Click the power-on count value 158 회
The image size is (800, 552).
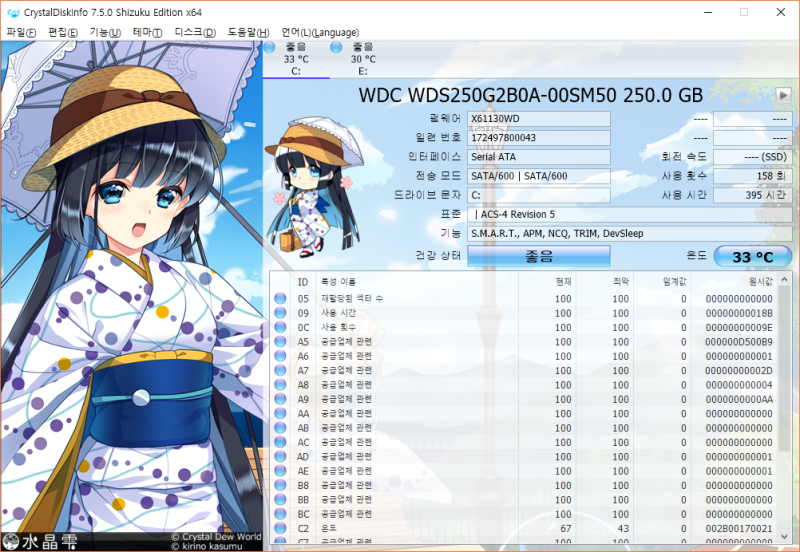(x=753, y=176)
